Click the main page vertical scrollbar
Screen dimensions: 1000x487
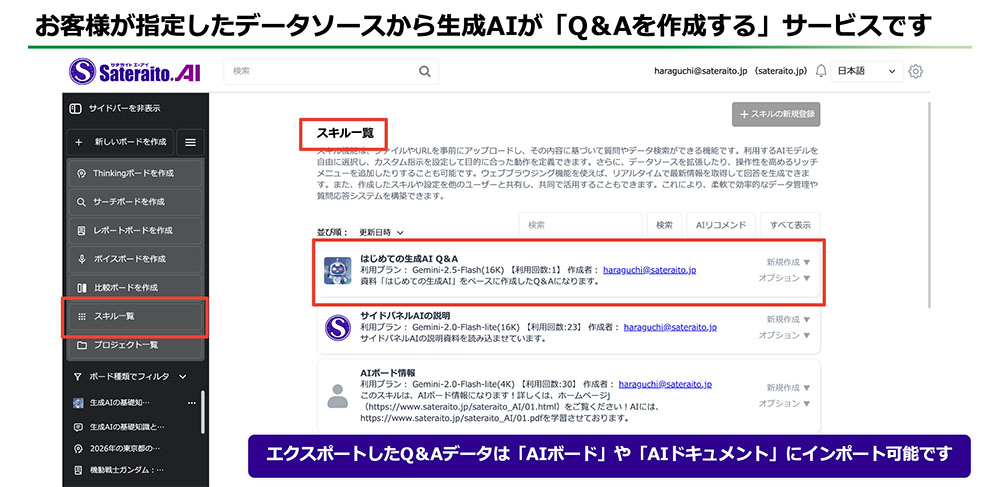coord(930,204)
